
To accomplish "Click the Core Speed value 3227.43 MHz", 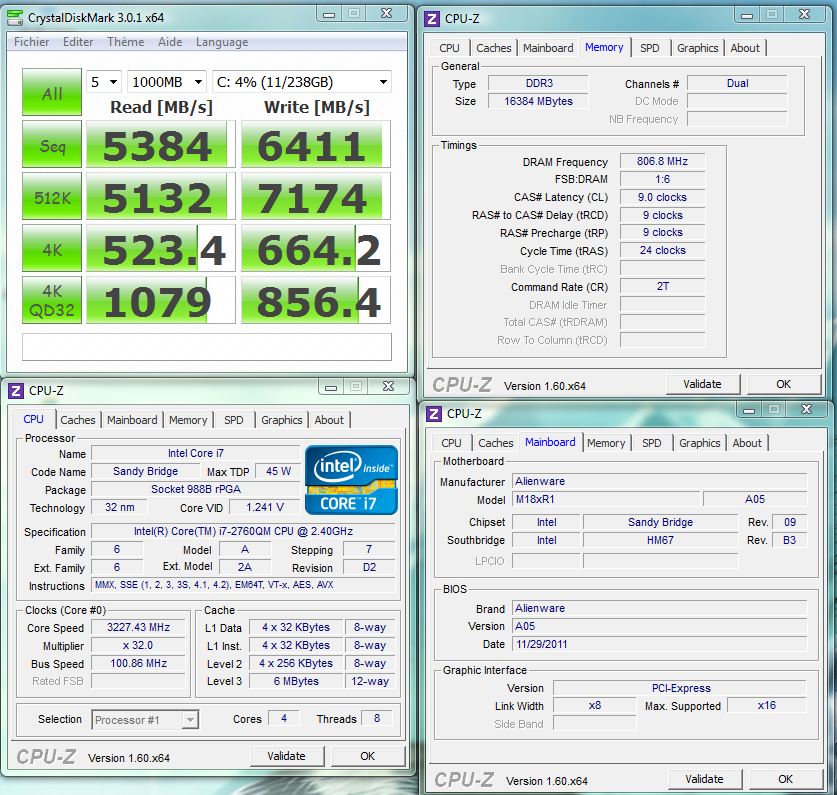I will (138, 627).
